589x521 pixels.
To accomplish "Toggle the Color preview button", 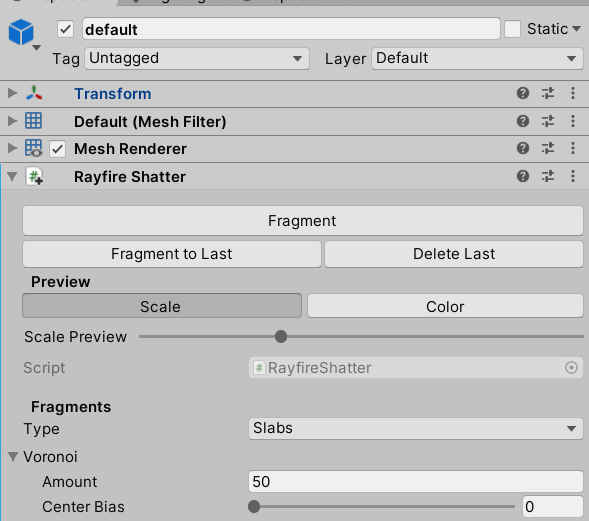I will tap(445, 306).
